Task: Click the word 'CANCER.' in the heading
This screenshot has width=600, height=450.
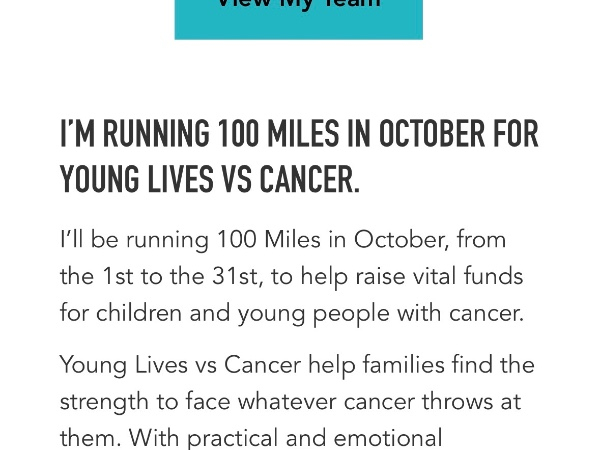Action: 310,179
